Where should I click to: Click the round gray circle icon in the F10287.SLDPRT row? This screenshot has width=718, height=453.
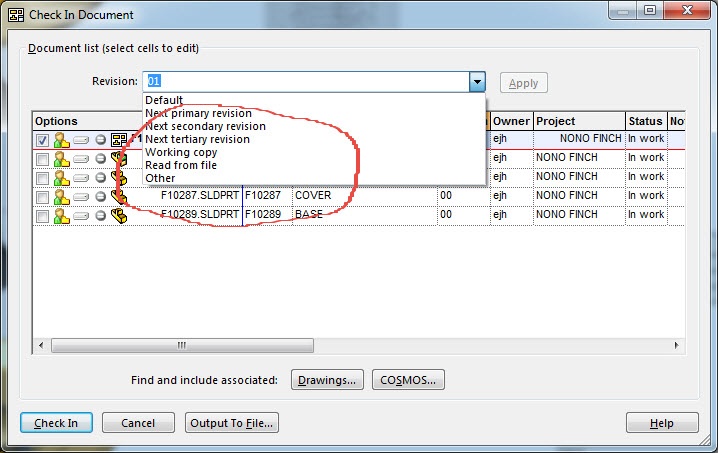(x=101, y=197)
